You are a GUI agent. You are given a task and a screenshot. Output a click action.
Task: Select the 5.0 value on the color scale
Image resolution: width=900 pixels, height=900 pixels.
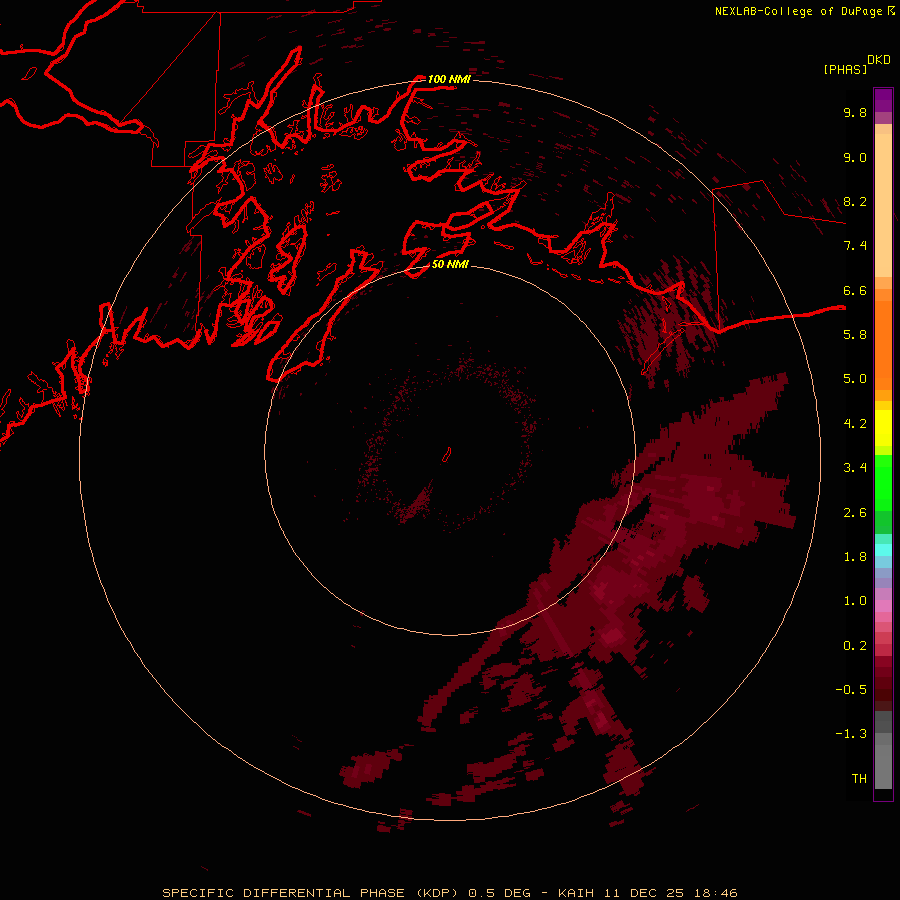point(855,379)
